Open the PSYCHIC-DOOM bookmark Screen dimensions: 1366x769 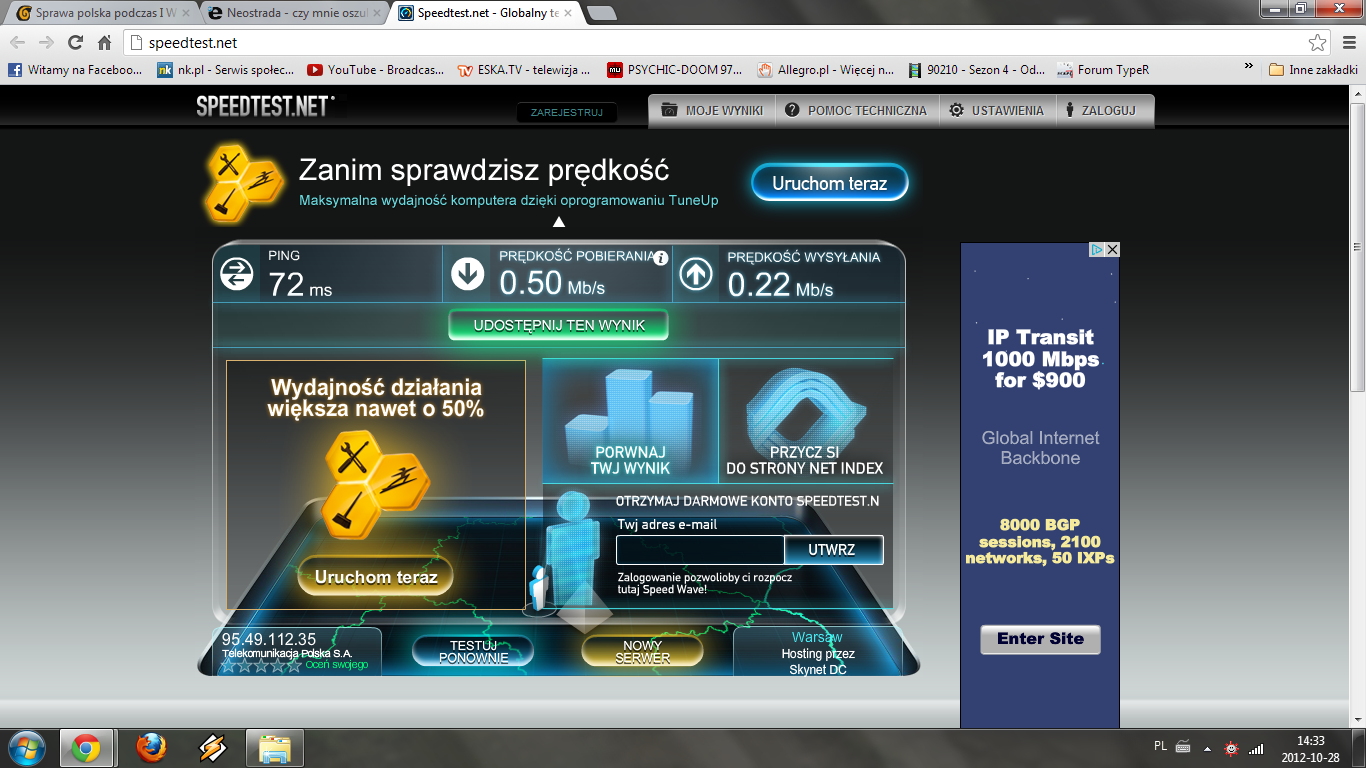point(675,70)
